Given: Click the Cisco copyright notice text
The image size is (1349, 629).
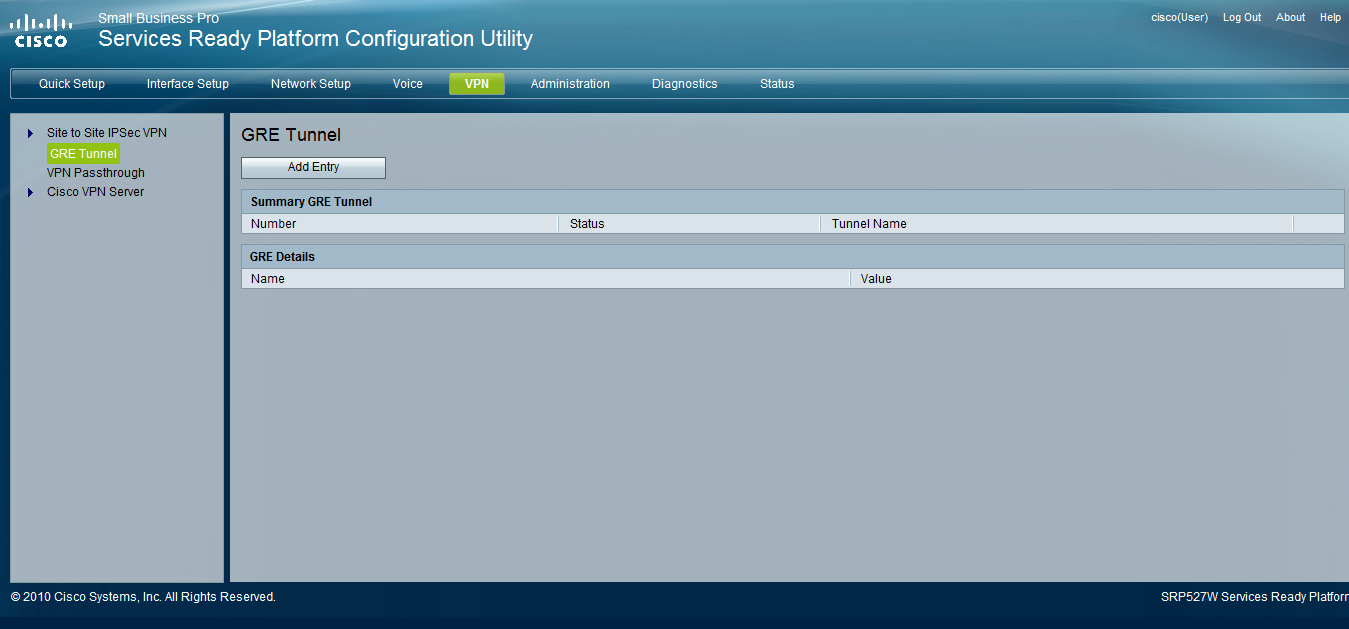Looking at the screenshot, I should pyautogui.click(x=143, y=597).
